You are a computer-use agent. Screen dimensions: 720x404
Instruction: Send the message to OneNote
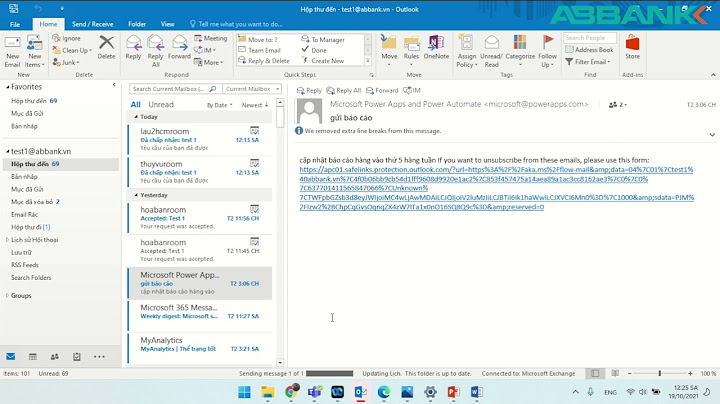coord(436,48)
